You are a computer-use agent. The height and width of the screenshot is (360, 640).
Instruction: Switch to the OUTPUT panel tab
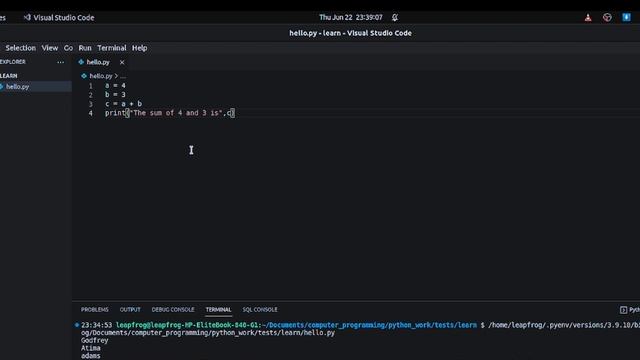click(x=130, y=310)
